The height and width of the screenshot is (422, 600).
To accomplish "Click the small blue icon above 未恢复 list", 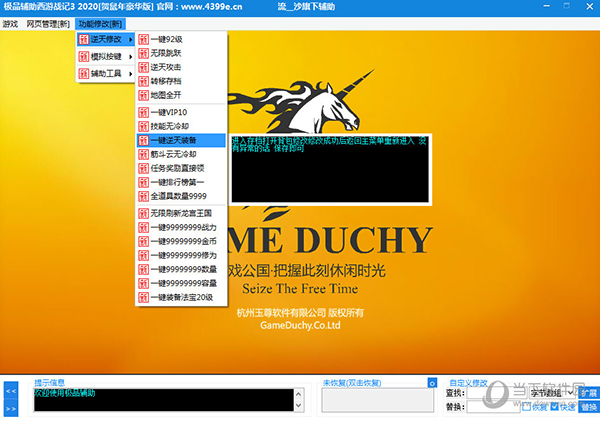I will click(x=432, y=383).
